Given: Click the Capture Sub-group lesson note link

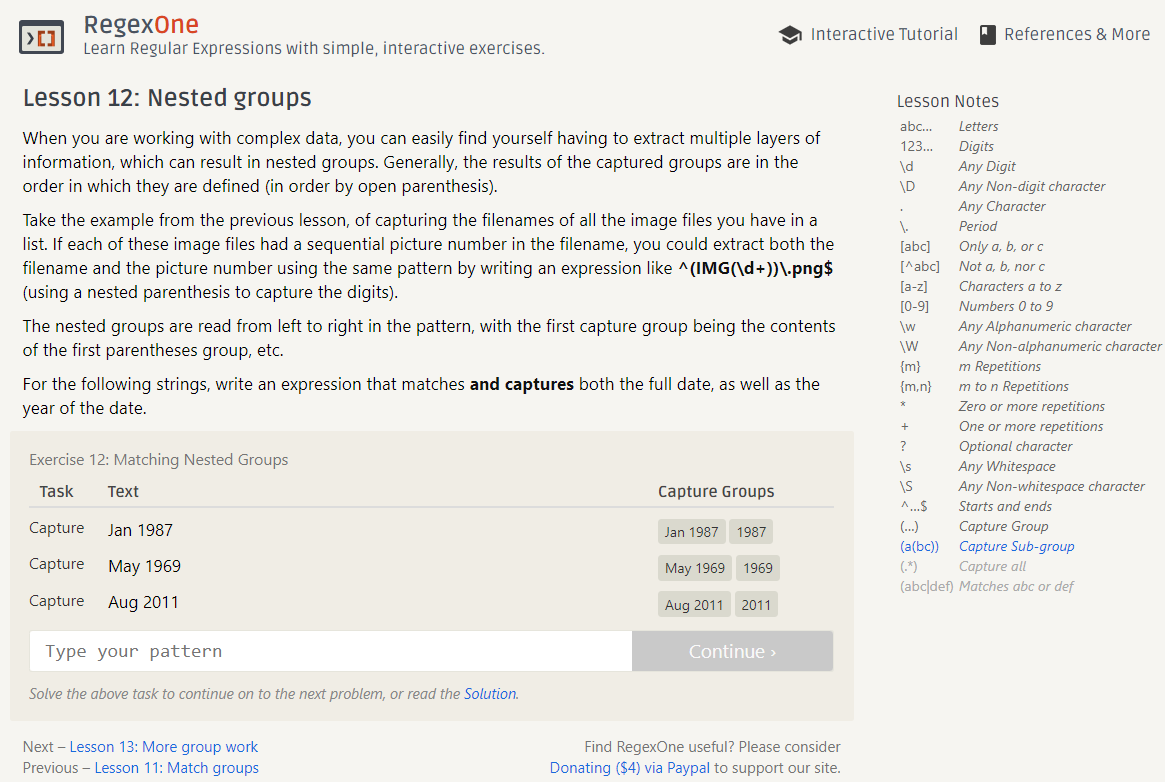Looking at the screenshot, I should tap(1016, 546).
